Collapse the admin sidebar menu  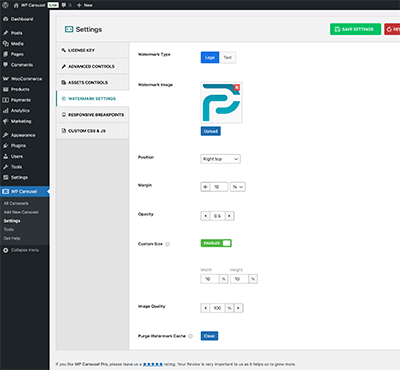(21, 250)
